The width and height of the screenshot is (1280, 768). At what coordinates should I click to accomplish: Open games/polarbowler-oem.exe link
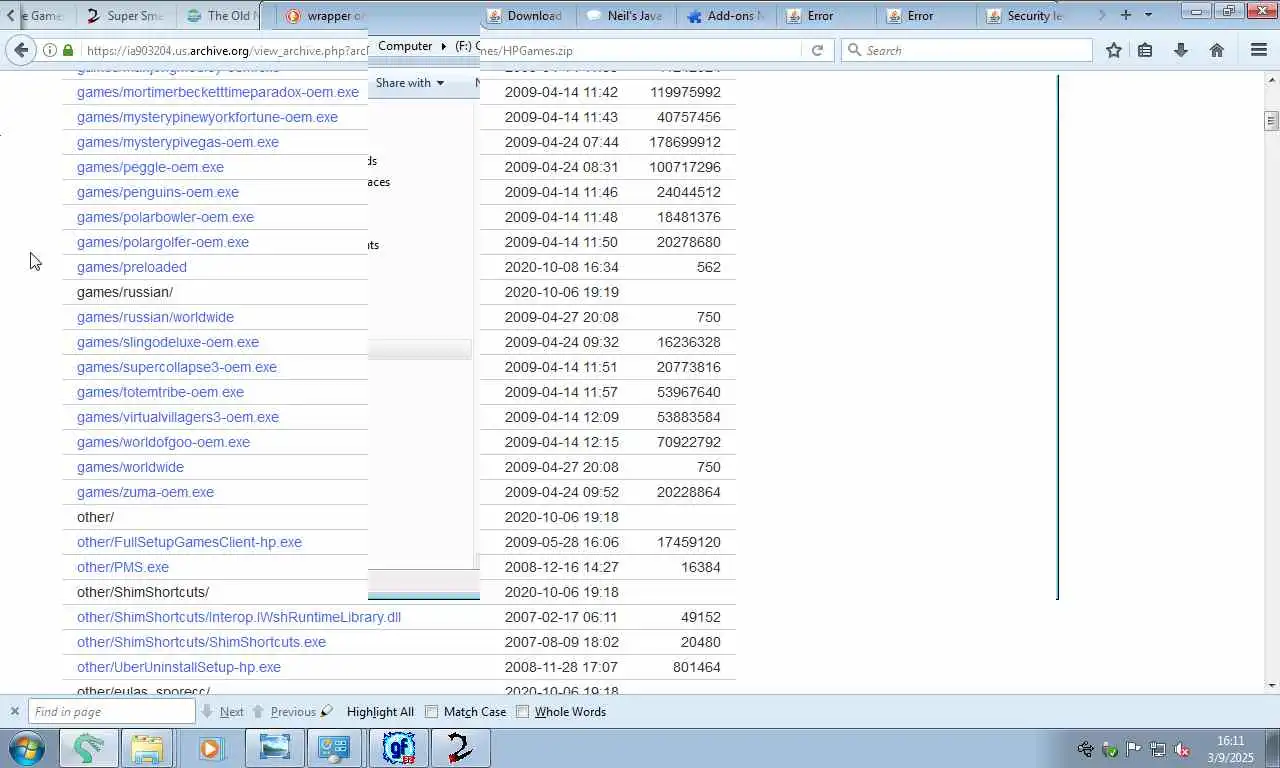165,217
